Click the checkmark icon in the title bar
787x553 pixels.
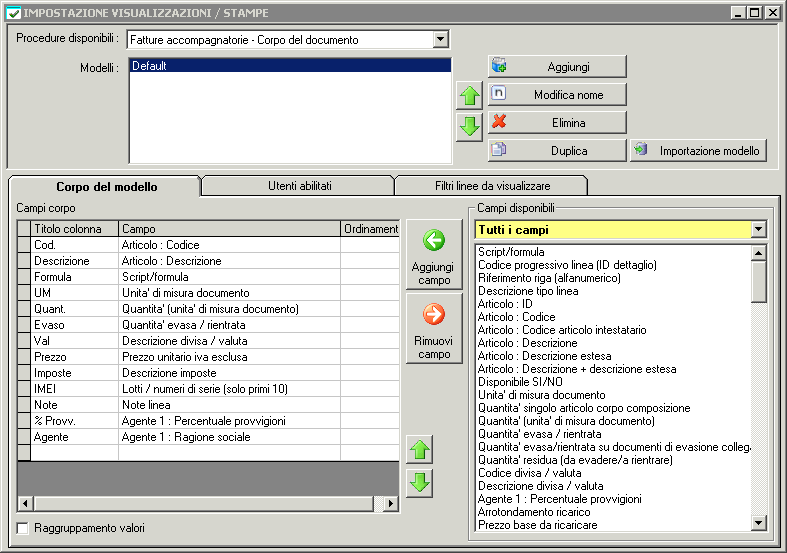[x=14, y=13]
